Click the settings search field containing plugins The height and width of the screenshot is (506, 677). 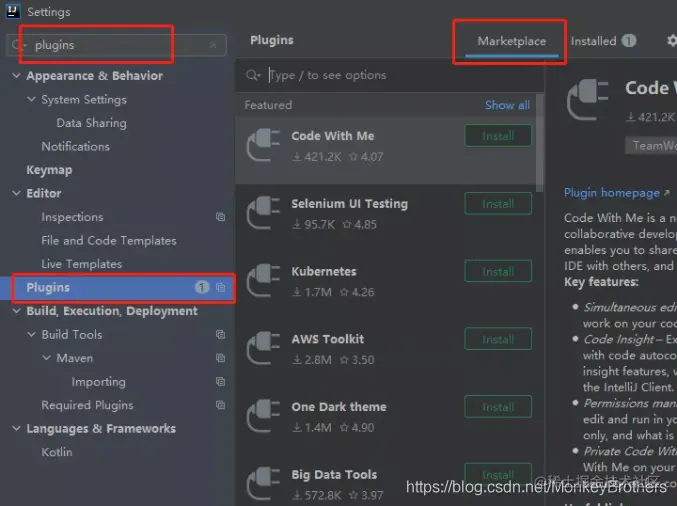tap(116, 45)
